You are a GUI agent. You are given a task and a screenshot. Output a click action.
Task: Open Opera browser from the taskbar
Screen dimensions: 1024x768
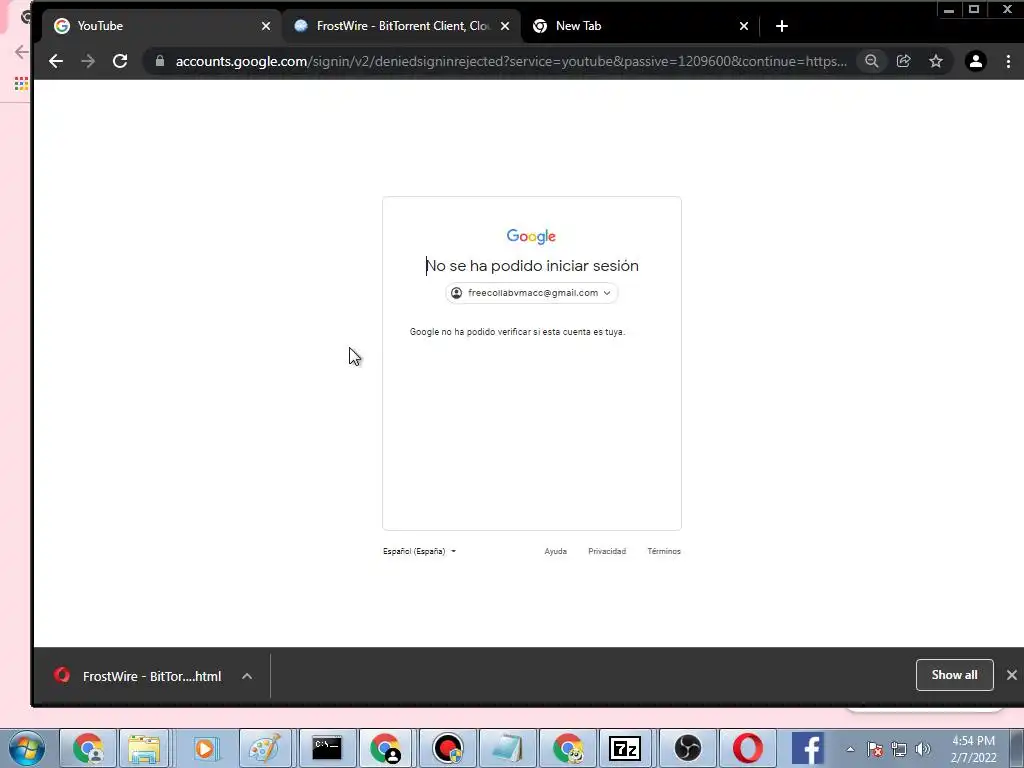pos(748,748)
